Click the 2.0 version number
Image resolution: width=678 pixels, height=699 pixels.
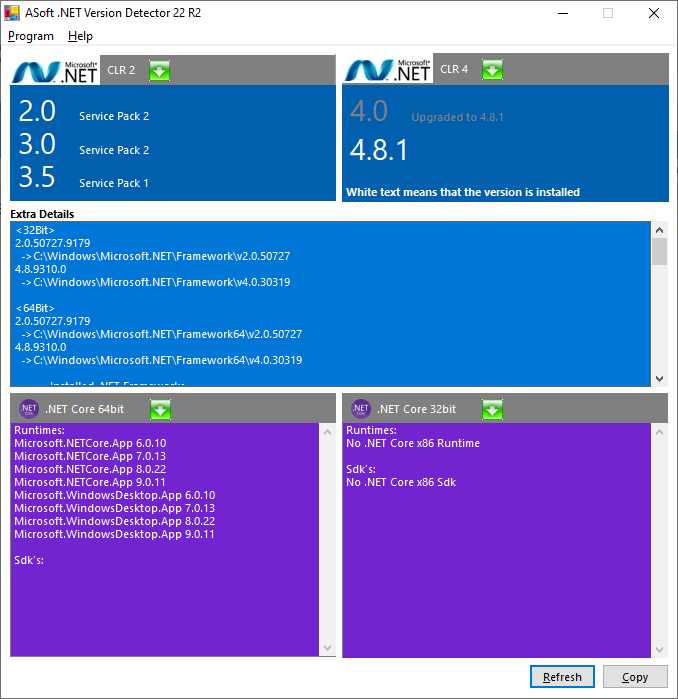pyautogui.click(x=37, y=111)
